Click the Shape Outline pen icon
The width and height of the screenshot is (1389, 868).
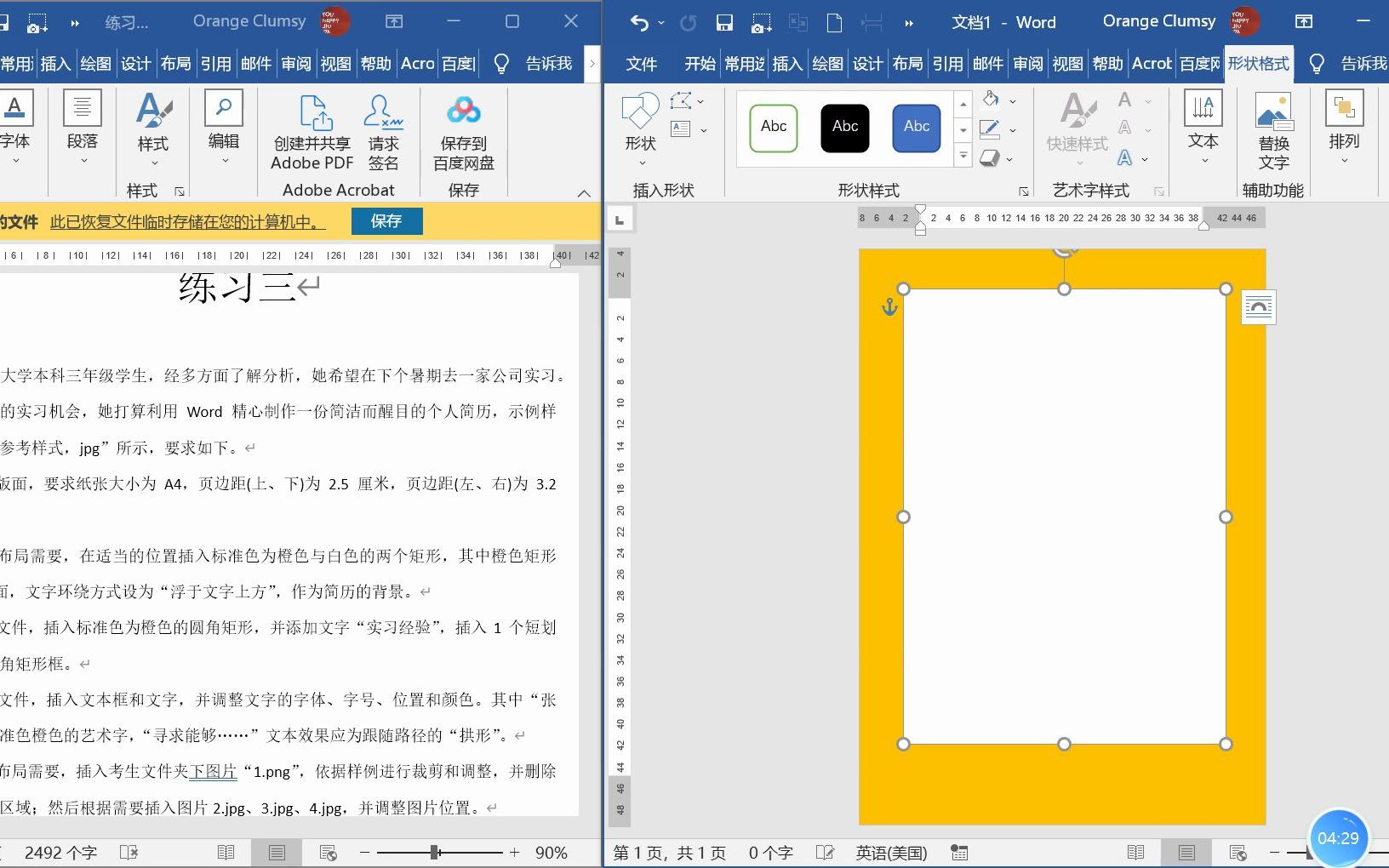point(989,129)
